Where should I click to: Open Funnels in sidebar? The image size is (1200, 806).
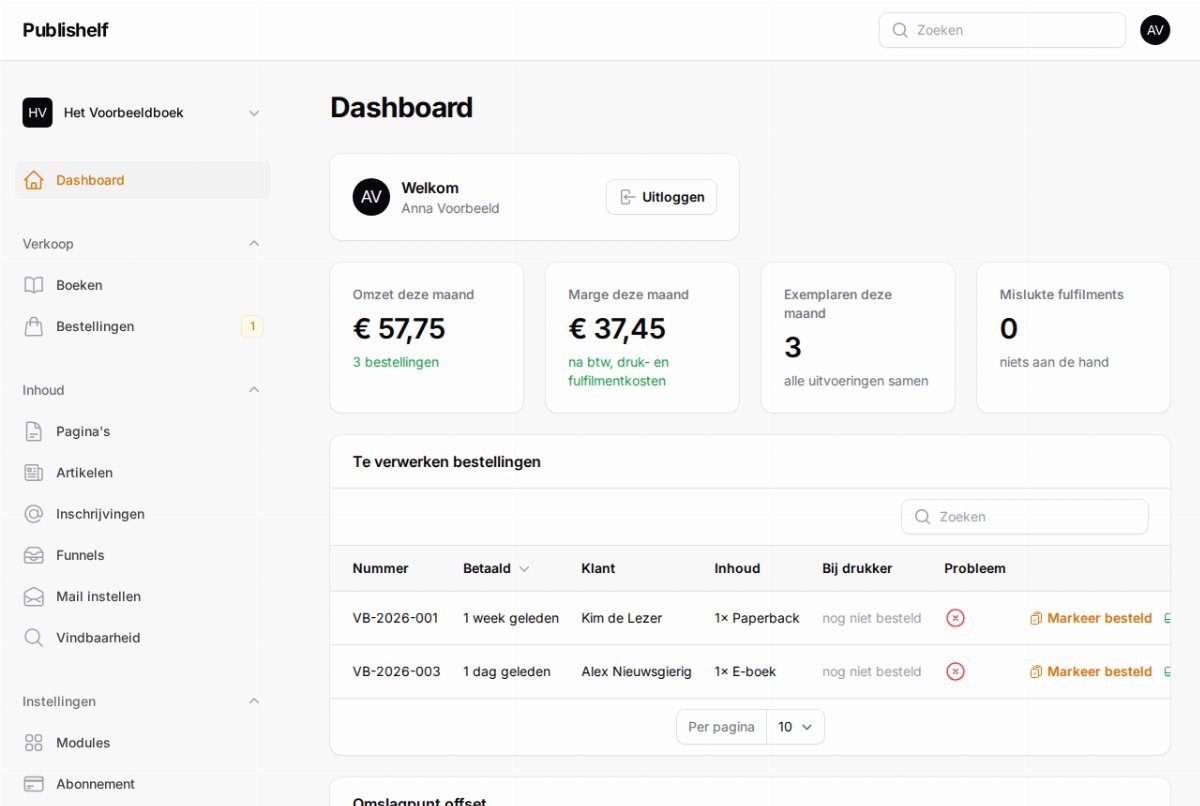pos(142,555)
